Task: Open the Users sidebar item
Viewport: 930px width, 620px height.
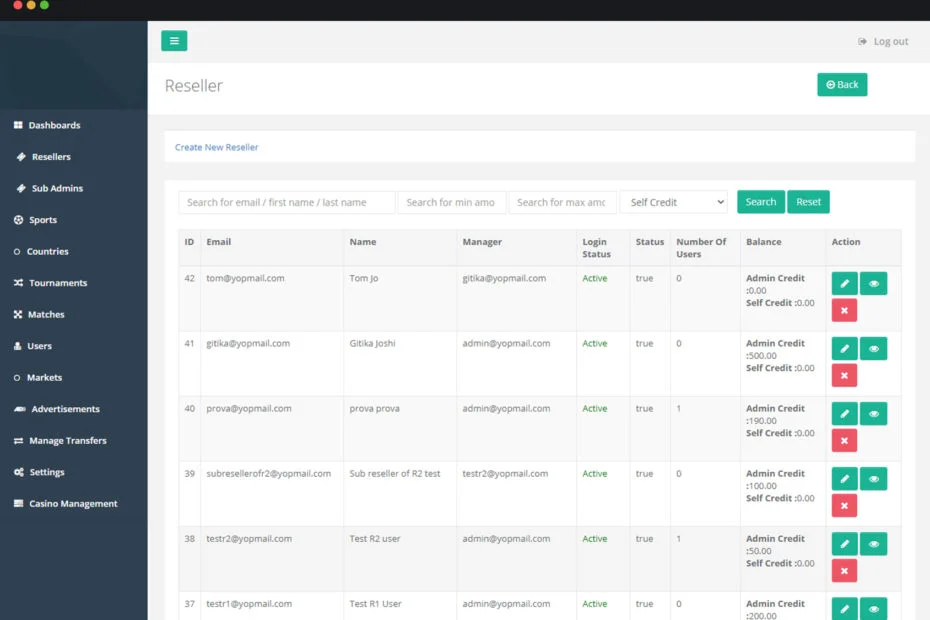Action: [33, 346]
